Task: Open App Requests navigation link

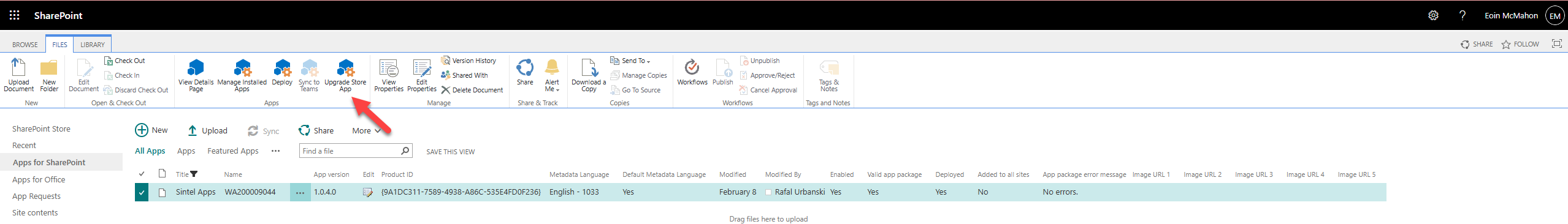Action: pyautogui.click(x=36, y=196)
